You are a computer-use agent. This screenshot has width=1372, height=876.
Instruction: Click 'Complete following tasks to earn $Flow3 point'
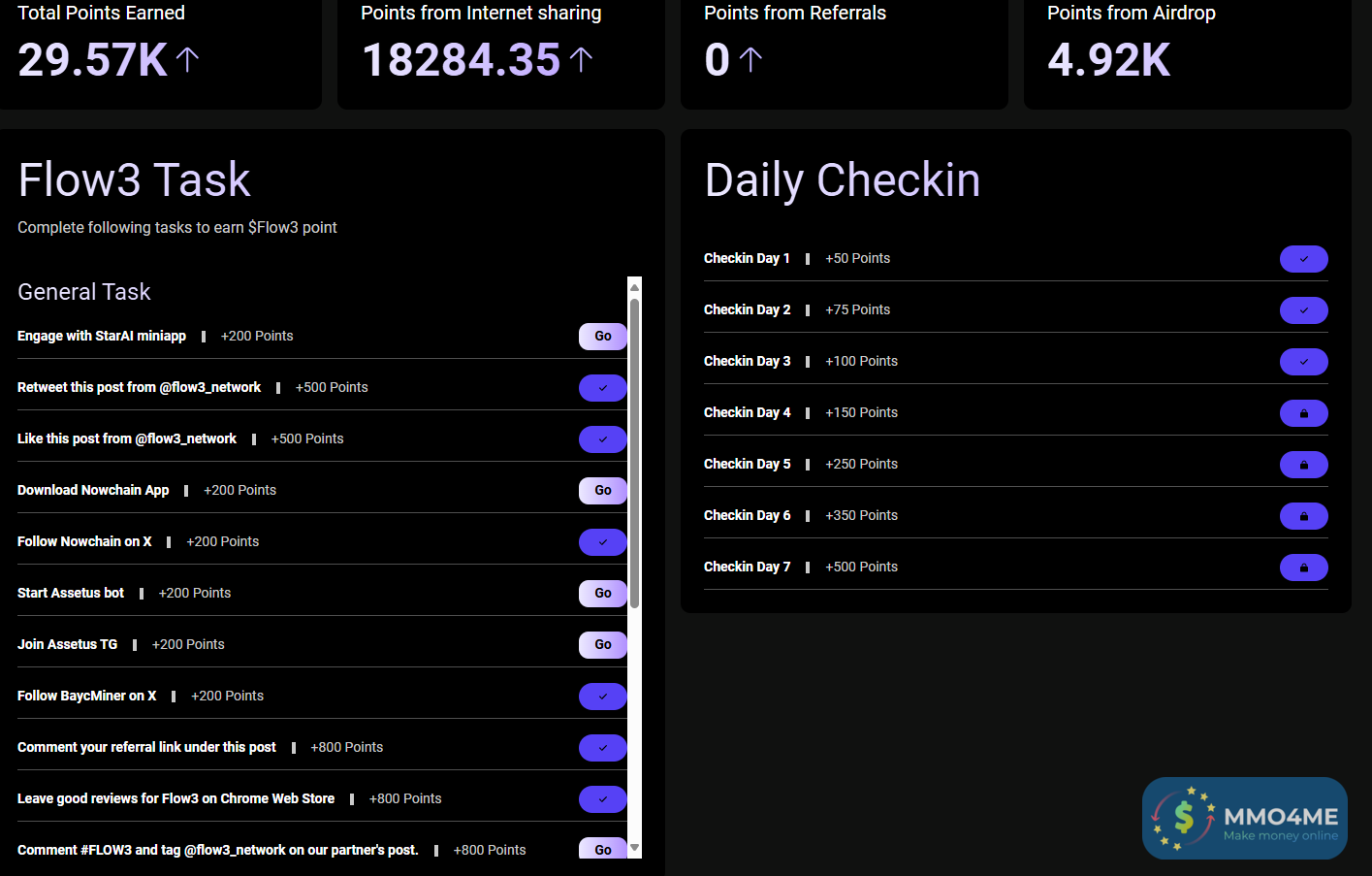(x=177, y=227)
